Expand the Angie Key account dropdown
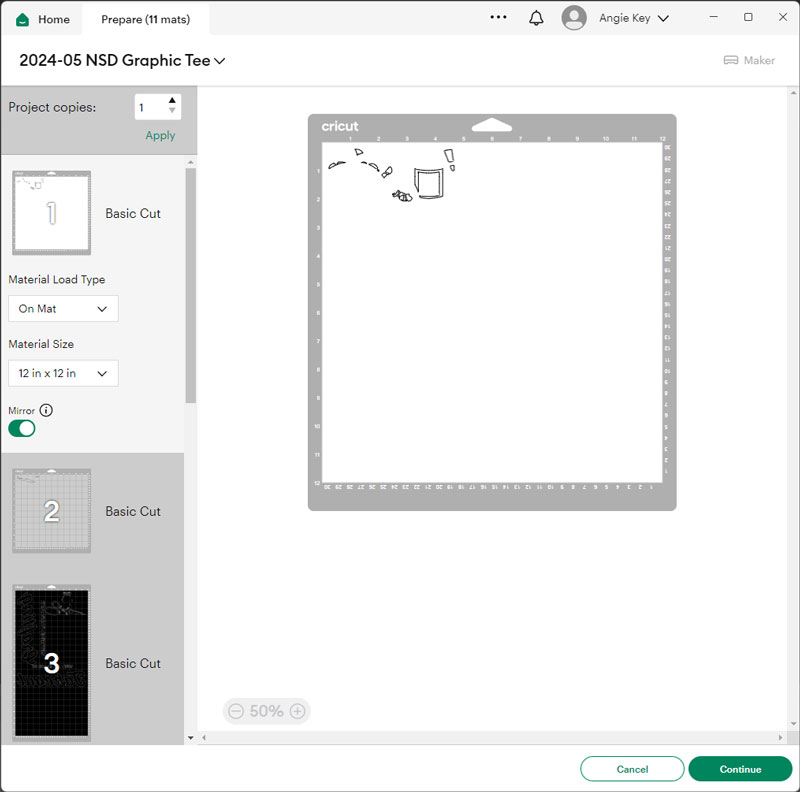 coord(663,18)
